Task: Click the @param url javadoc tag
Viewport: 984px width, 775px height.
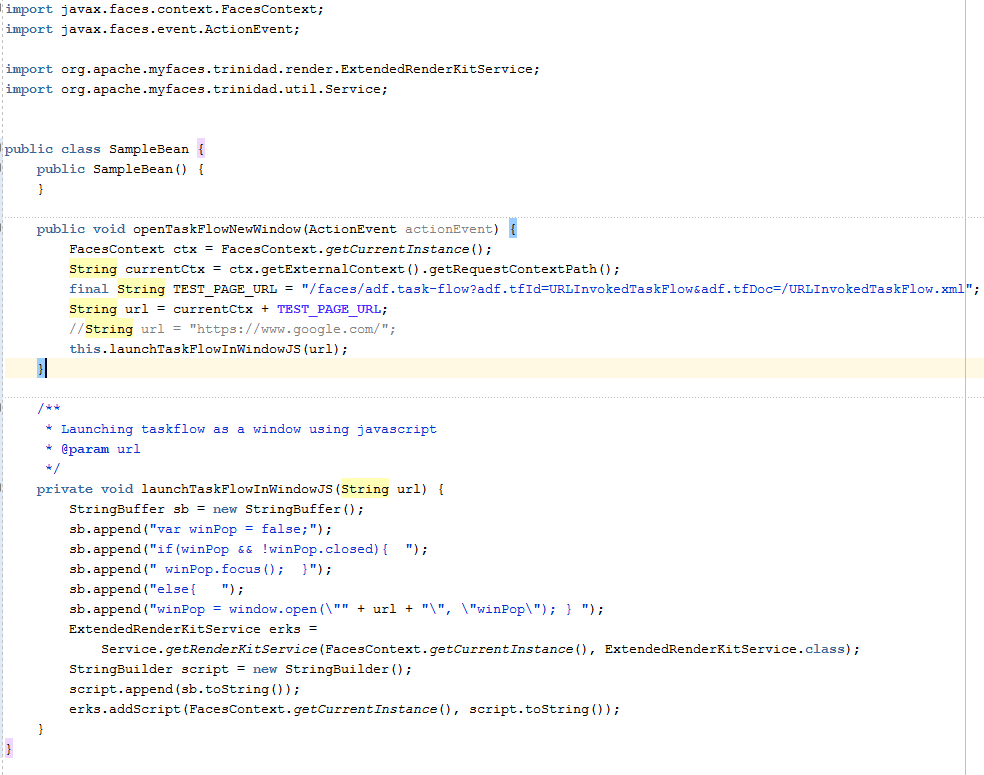Action: (85, 448)
